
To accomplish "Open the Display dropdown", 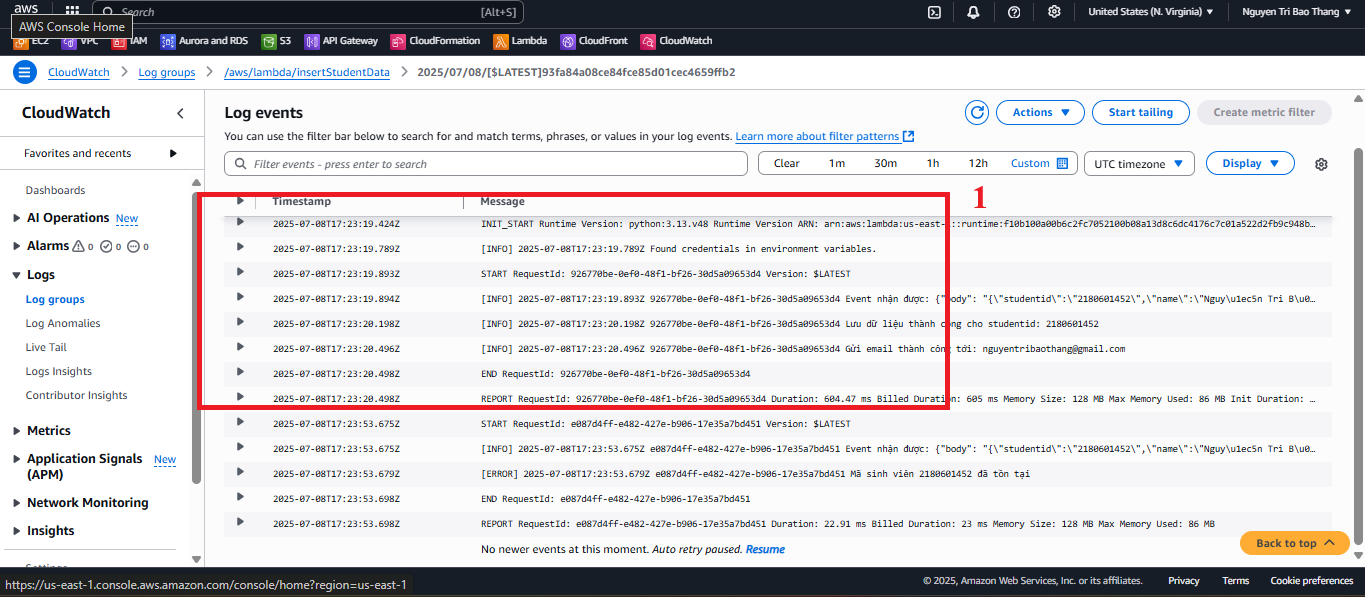I will 1250,163.
